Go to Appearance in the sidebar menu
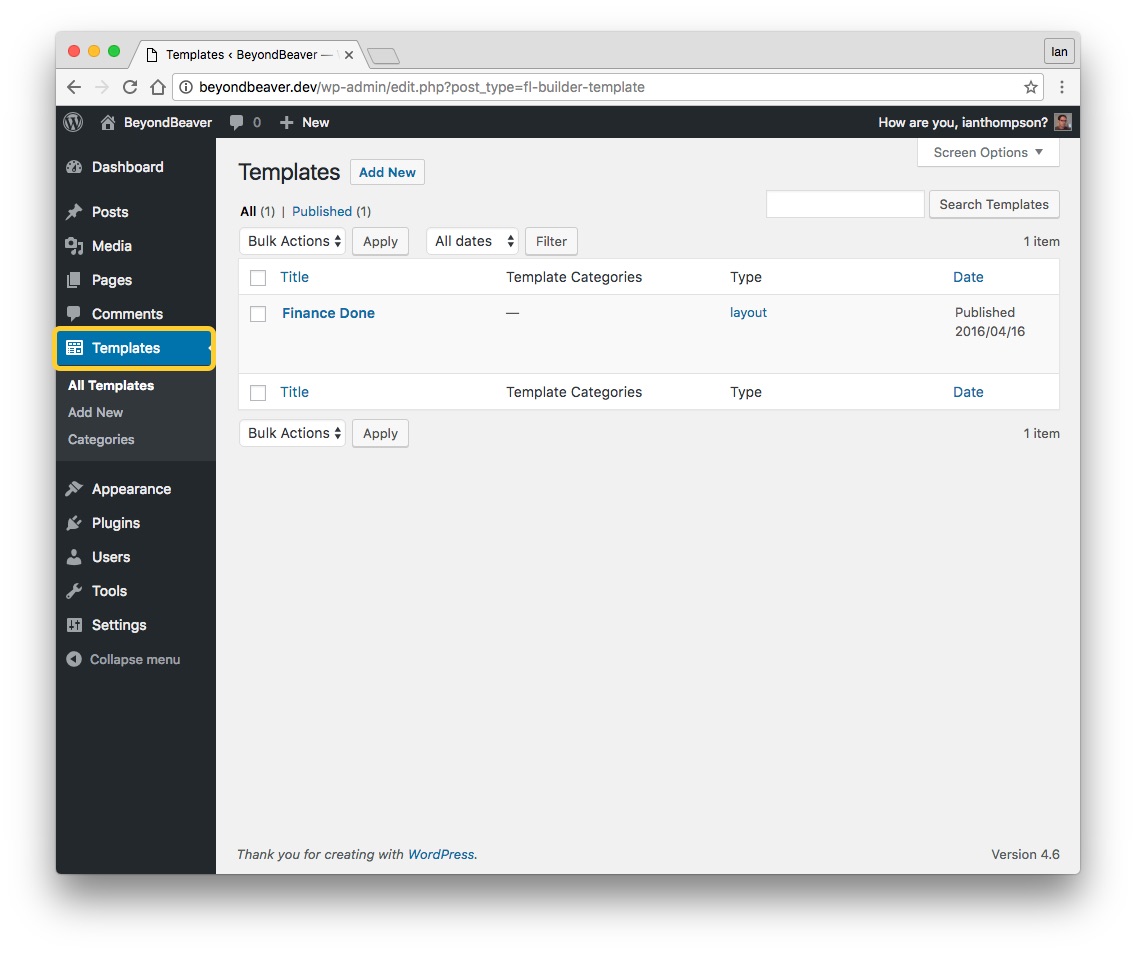This screenshot has height=954, width=1136. [131, 489]
